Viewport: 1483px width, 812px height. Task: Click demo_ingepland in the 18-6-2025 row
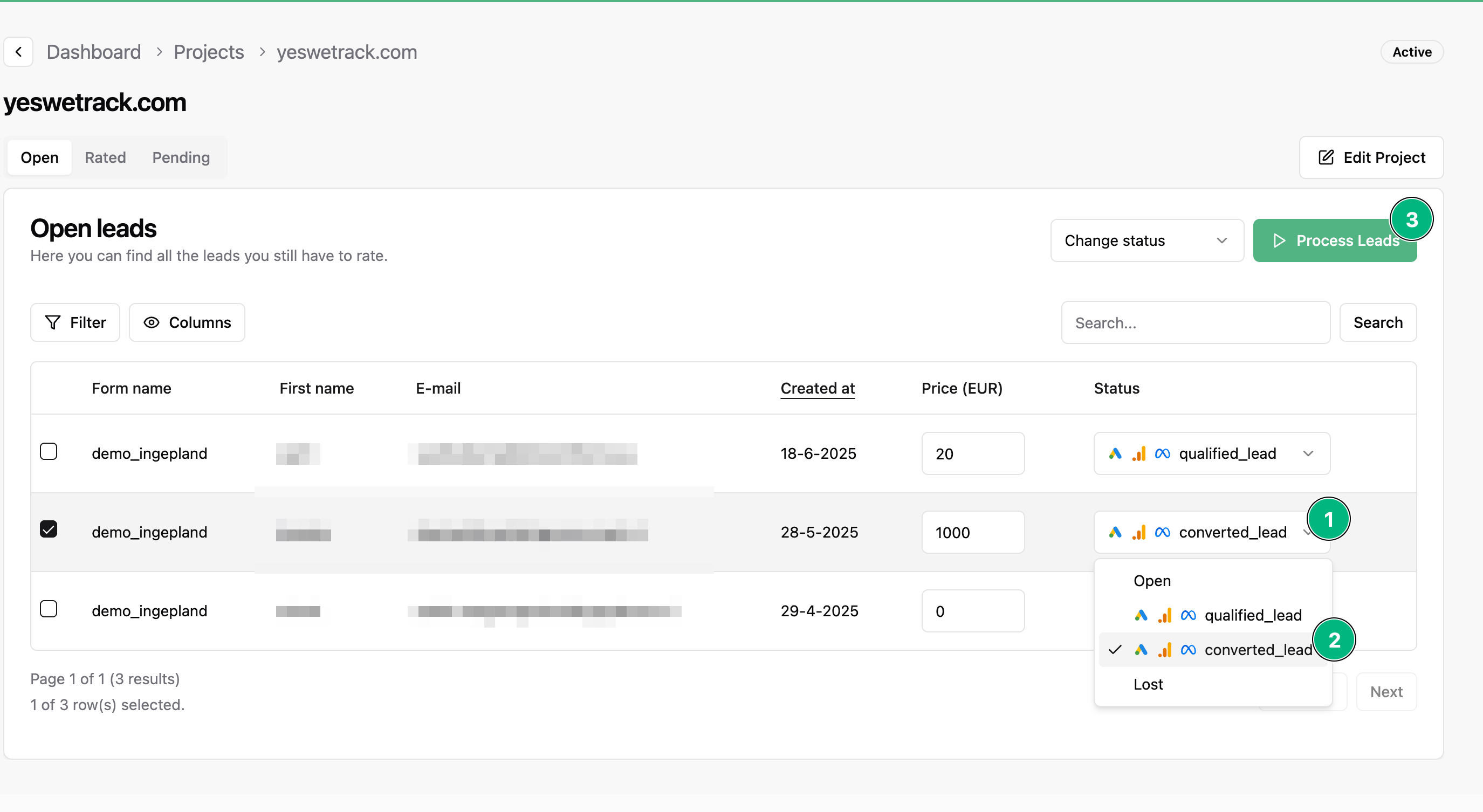(149, 453)
